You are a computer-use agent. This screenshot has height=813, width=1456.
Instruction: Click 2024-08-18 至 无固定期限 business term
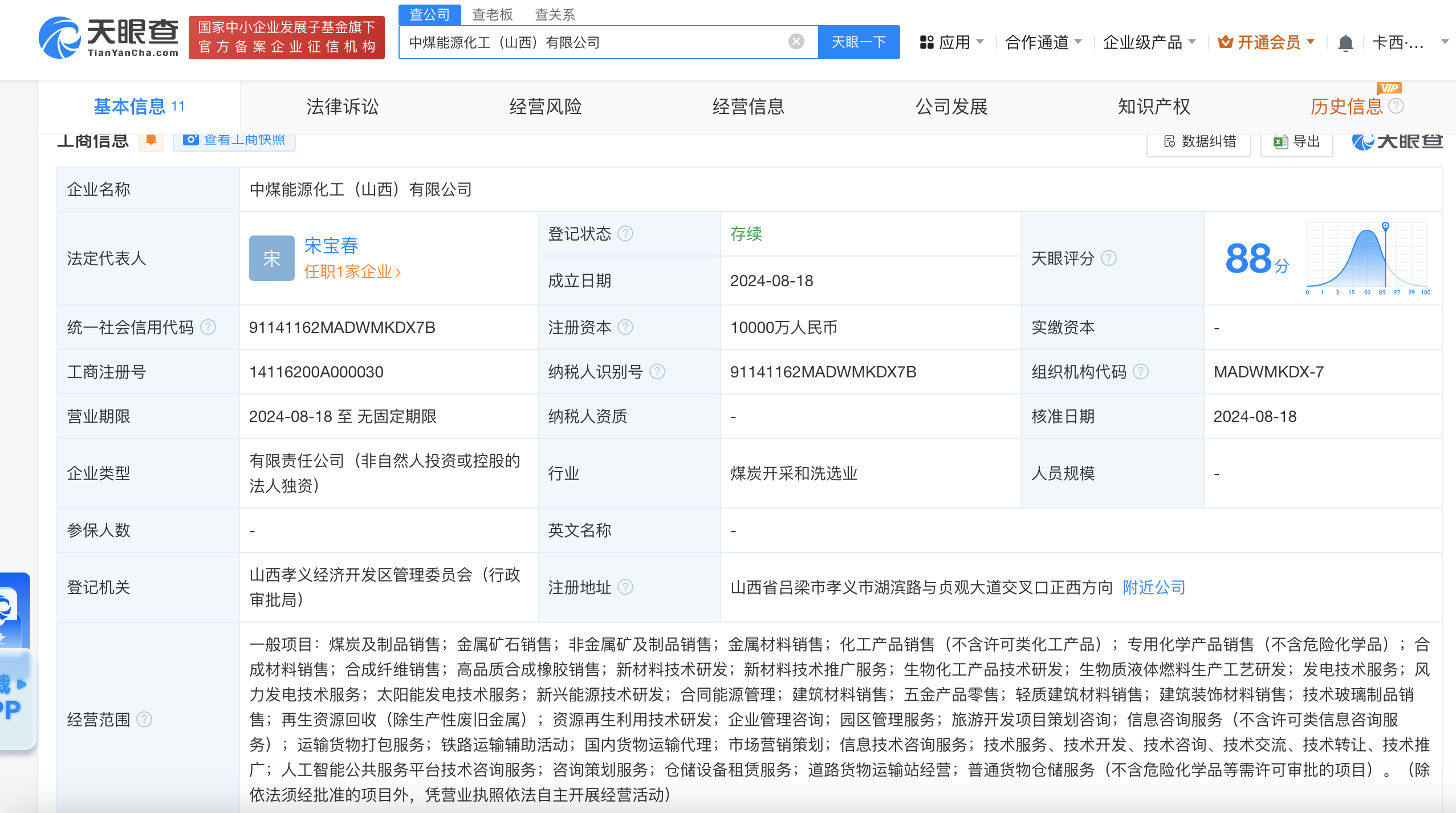(x=343, y=416)
